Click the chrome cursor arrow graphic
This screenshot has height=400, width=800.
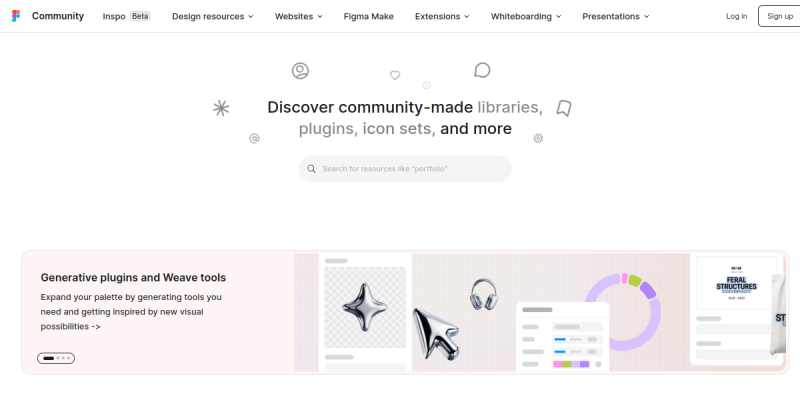coord(435,334)
